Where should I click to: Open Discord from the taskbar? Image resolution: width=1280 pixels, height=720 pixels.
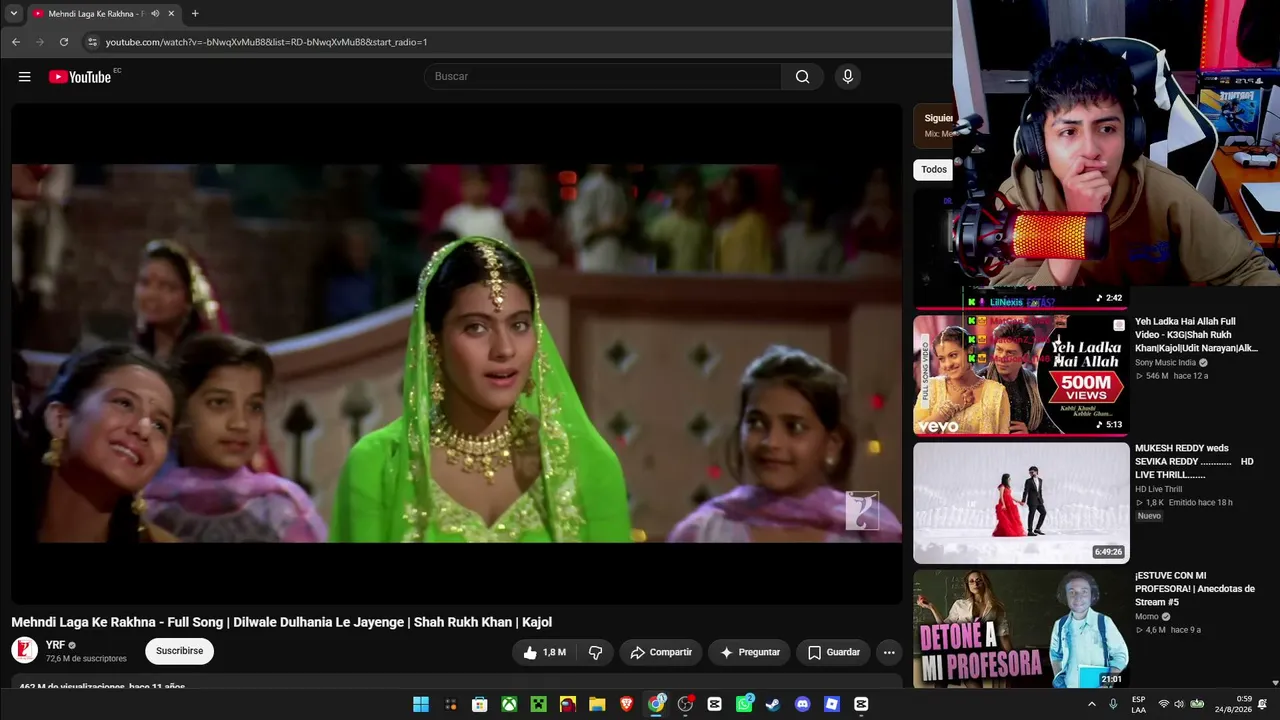click(802, 705)
